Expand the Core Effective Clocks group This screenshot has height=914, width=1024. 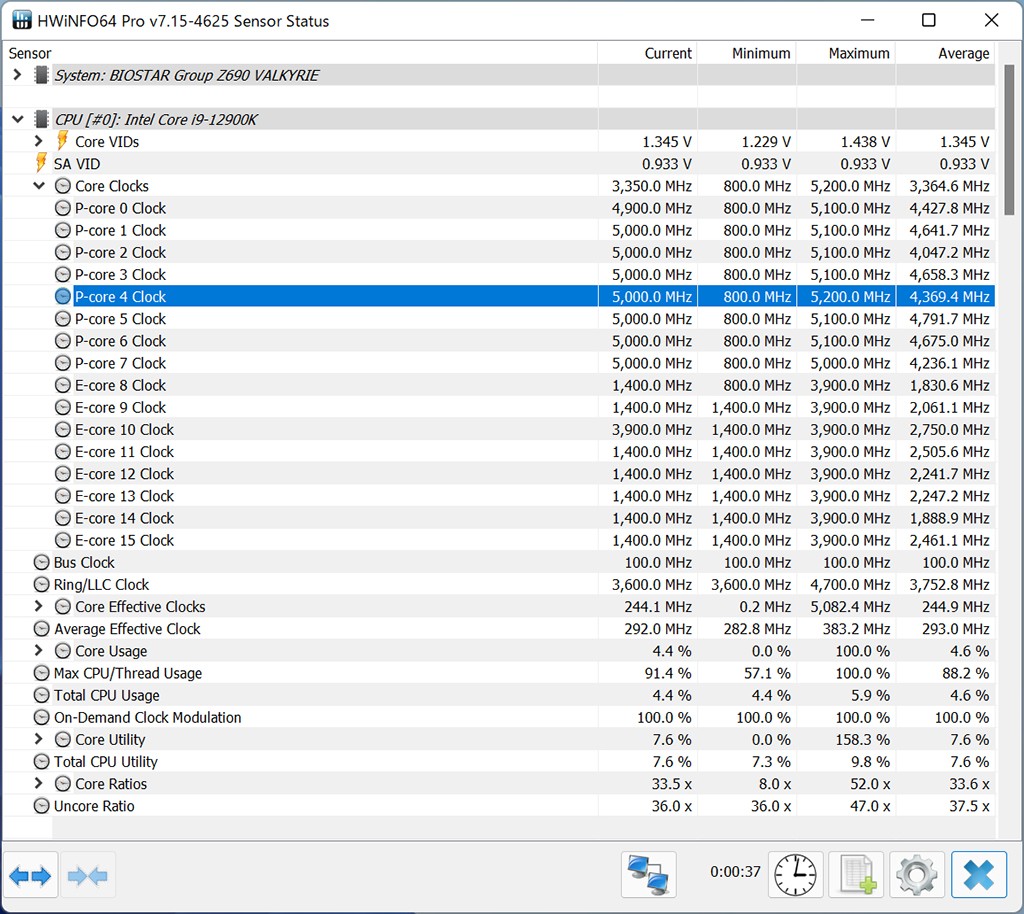[x=39, y=607]
